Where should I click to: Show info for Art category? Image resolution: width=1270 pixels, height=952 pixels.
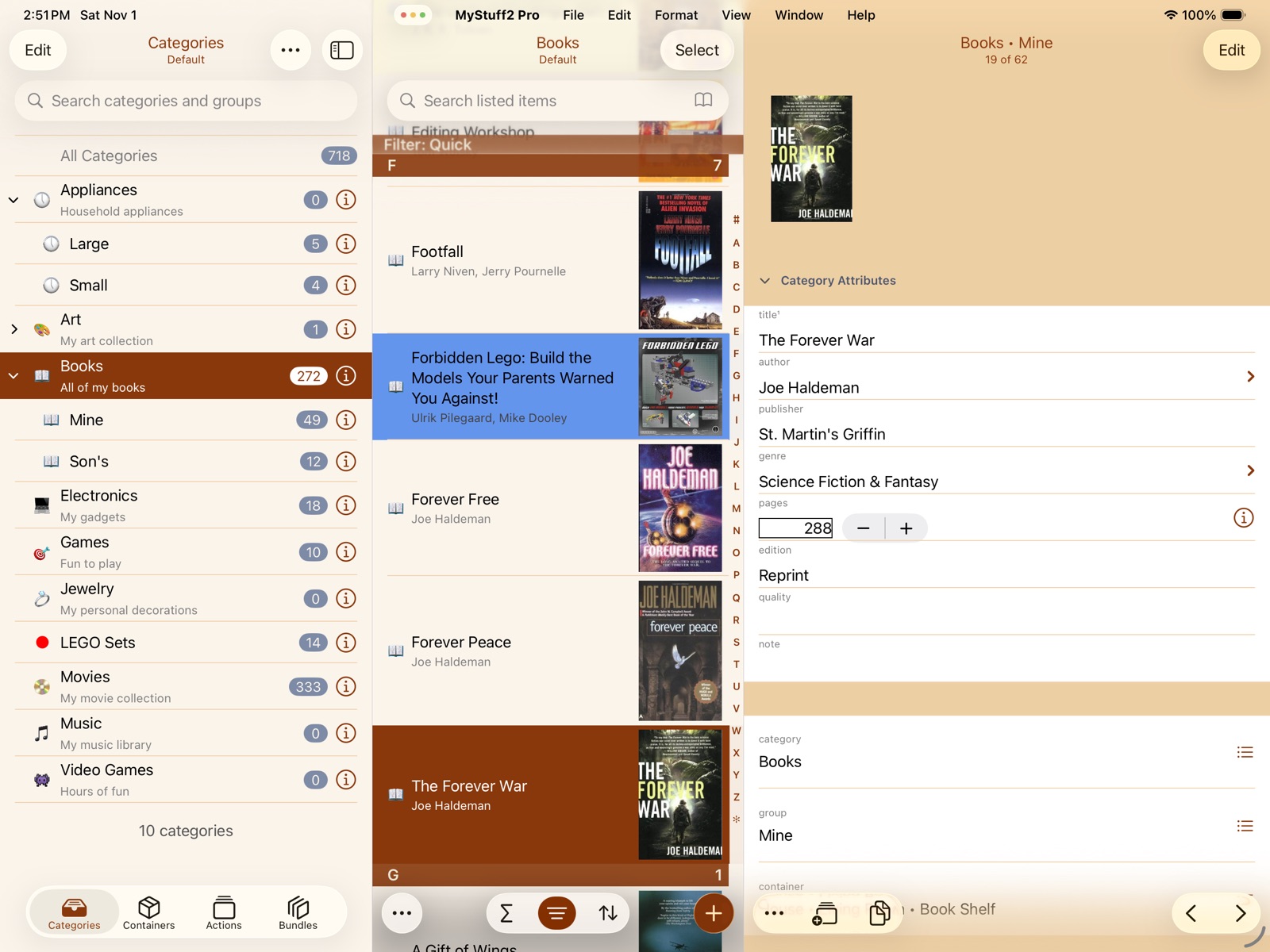tap(346, 329)
